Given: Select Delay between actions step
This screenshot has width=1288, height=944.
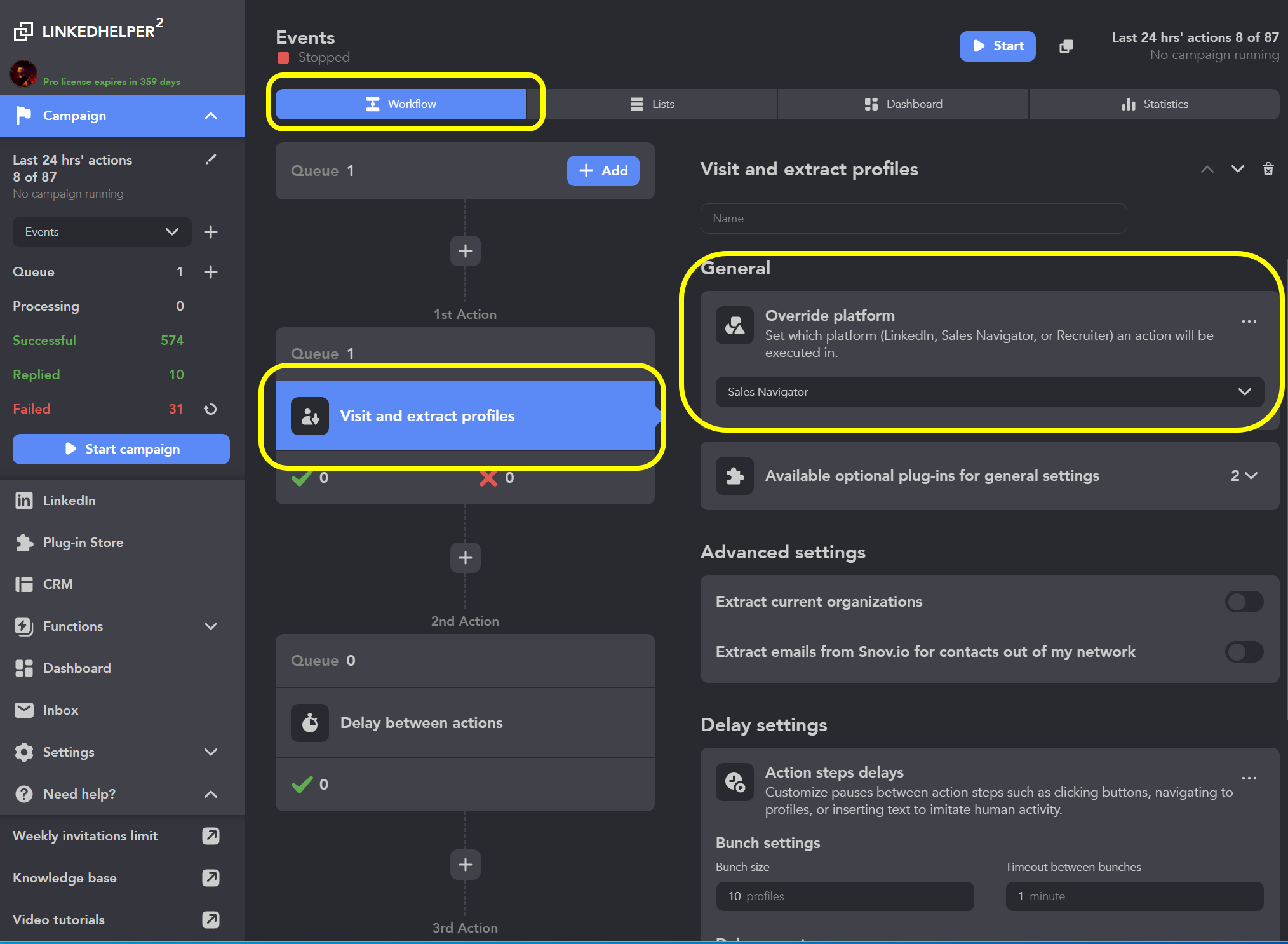Looking at the screenshot, I should (x=465, y=723).
